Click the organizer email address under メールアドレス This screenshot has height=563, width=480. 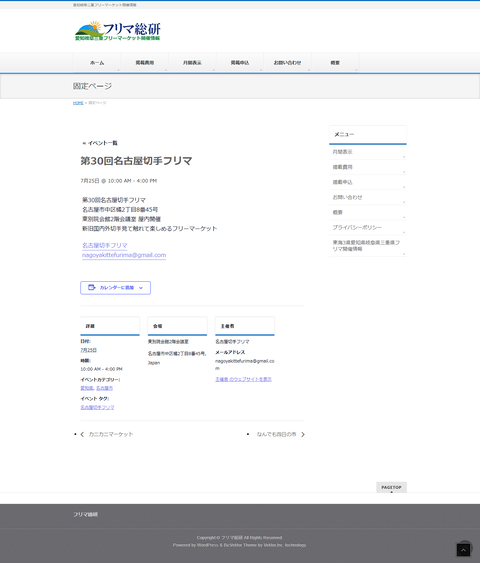click(x=244, y=364)
